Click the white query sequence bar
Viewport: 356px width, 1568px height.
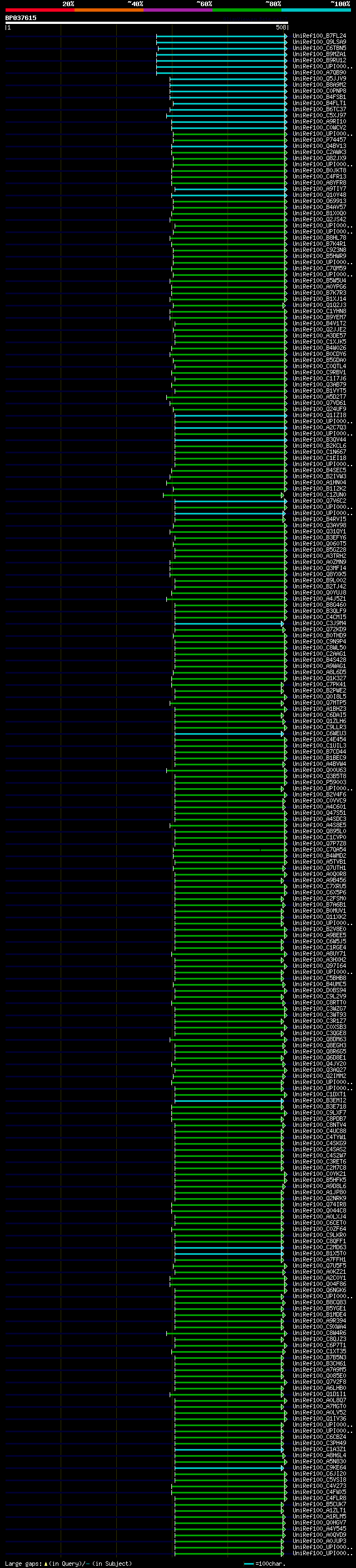(147, 23)
